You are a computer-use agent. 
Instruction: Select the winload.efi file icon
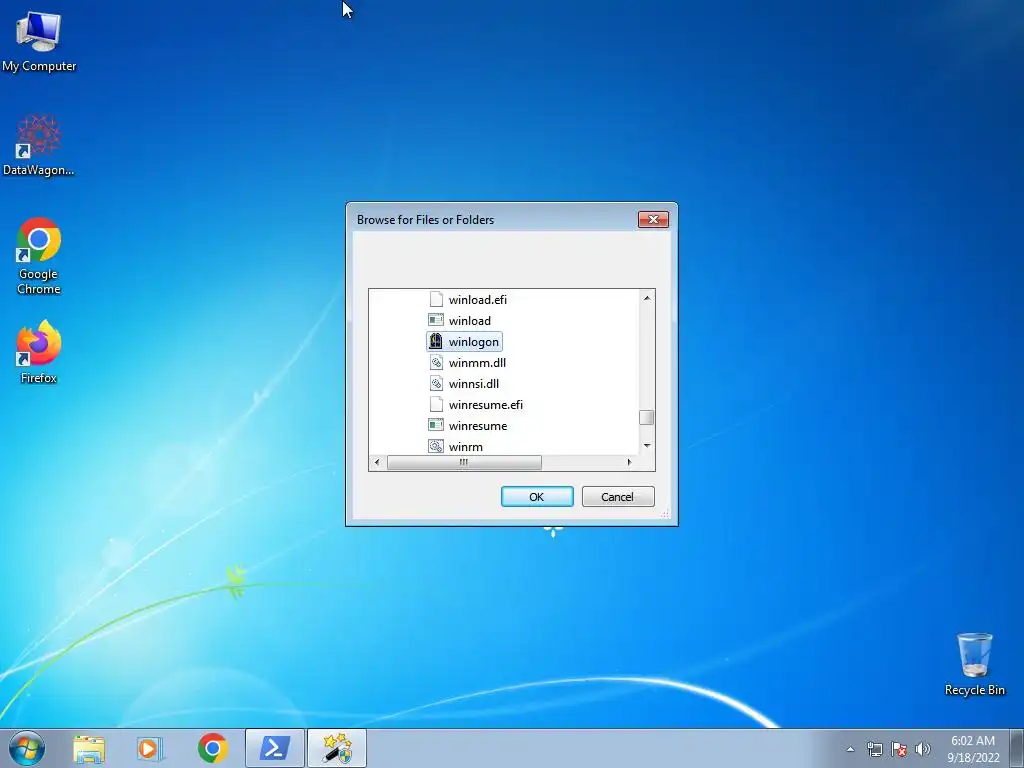[x=436, y=299]
